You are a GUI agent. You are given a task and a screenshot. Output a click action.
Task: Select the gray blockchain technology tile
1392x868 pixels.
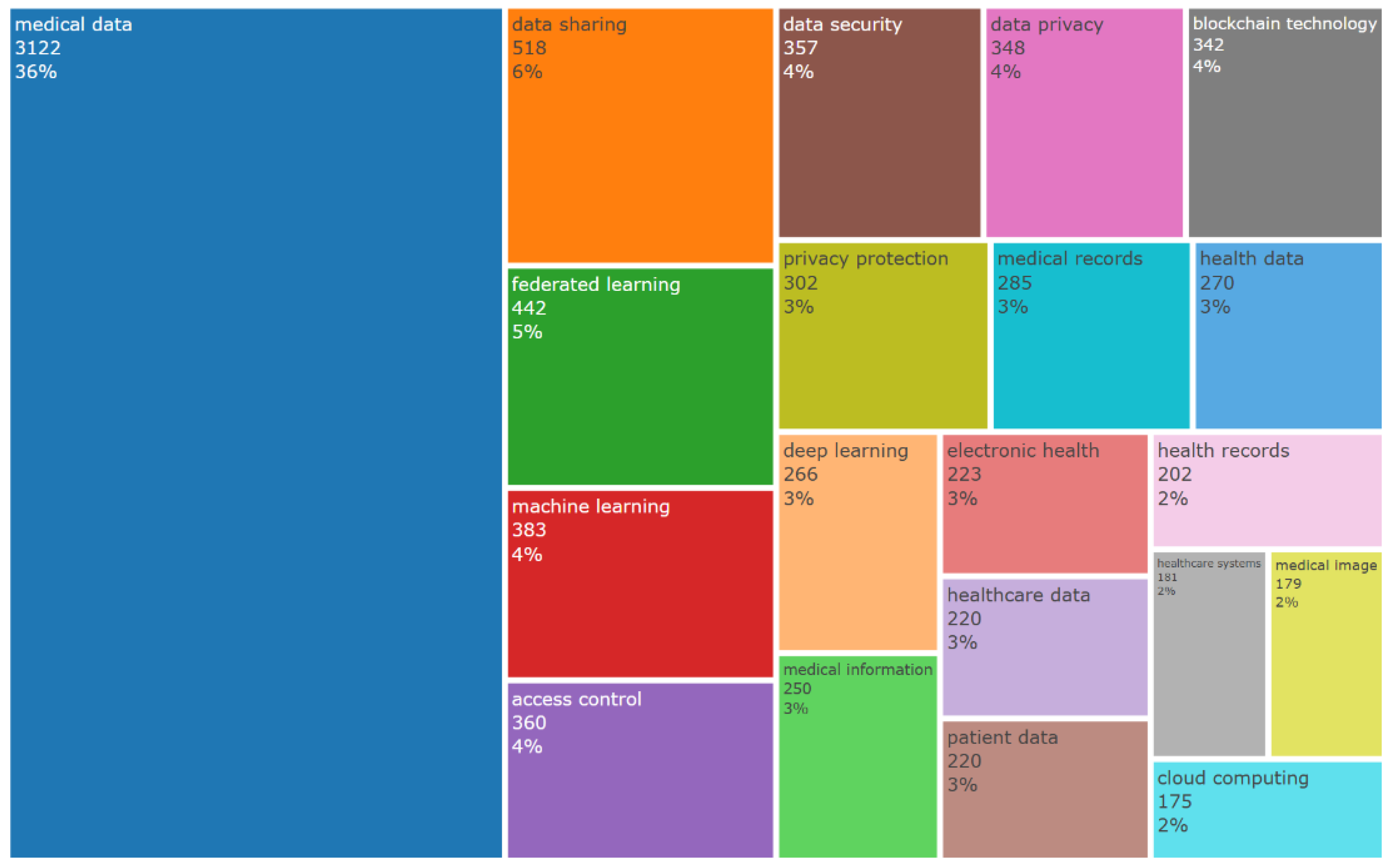coord(1285,123)
